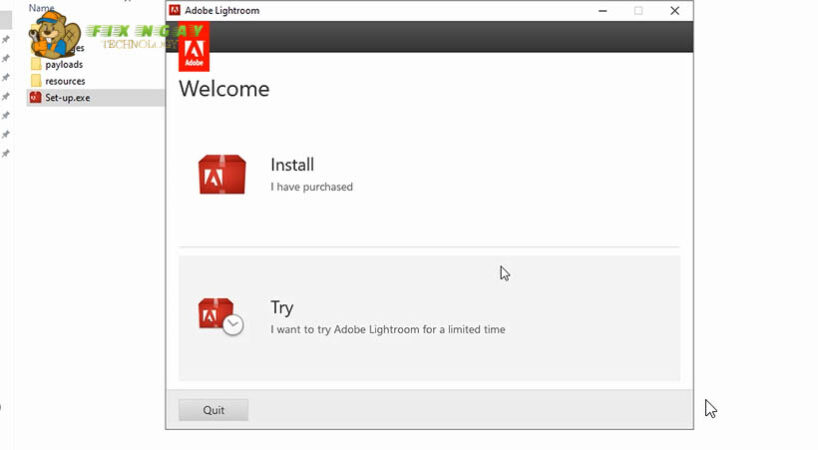Image resolution: width=818 pixels, height=450 pixels.
Task: Select the Set-up.exe file icon
Action: (35, 98)
